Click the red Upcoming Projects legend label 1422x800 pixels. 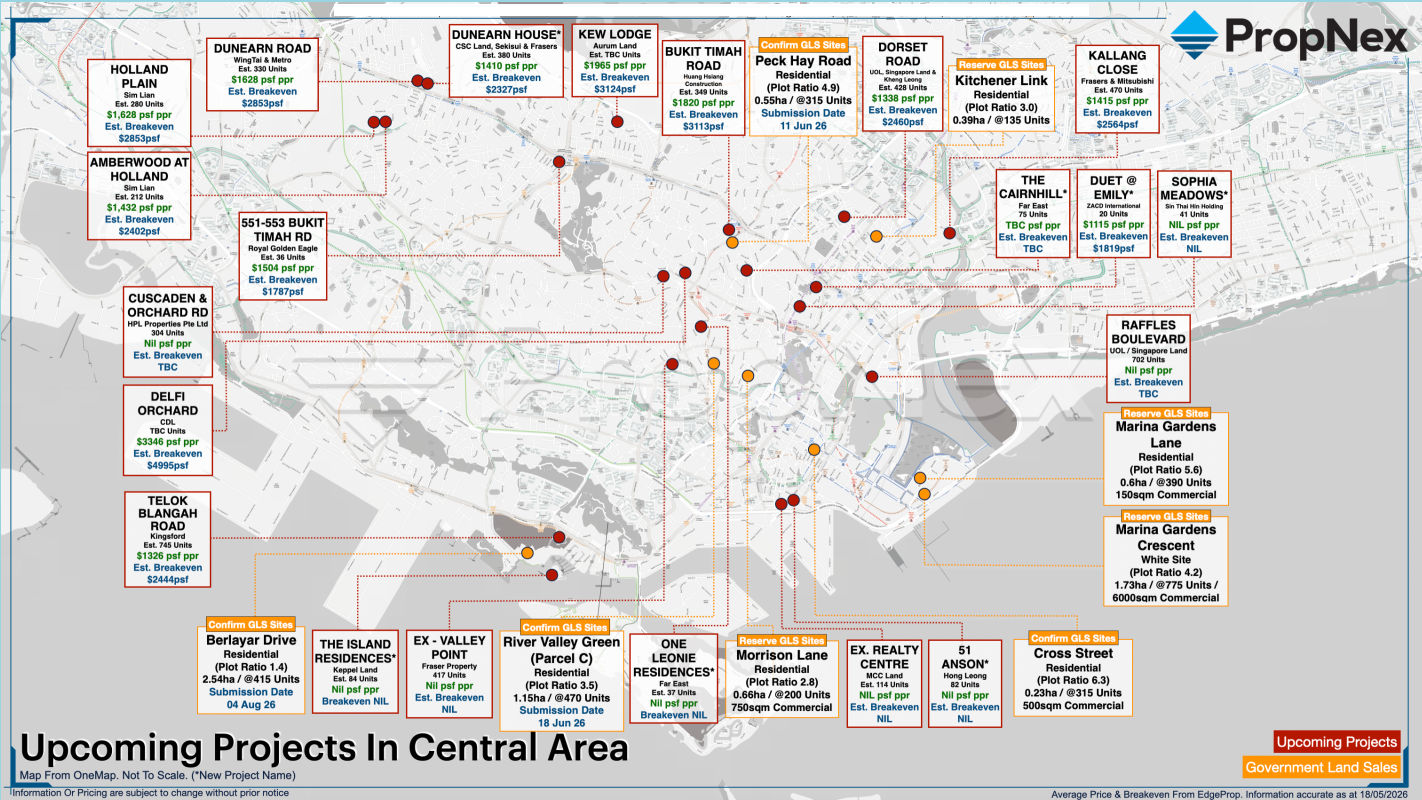1336,742
